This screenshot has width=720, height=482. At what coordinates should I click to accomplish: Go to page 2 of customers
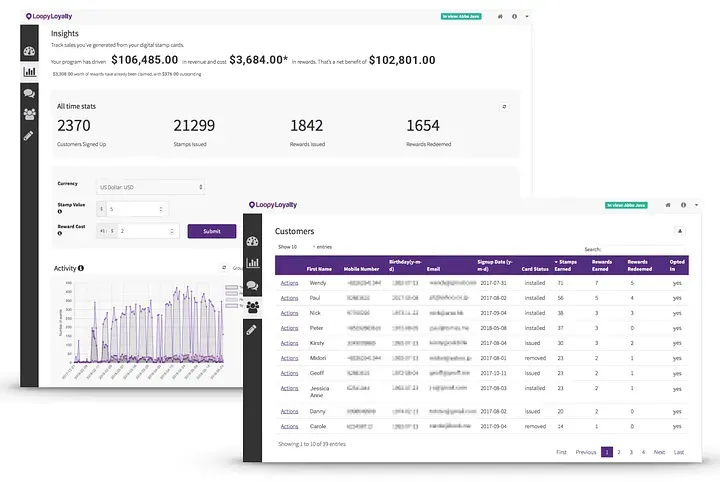click(x=619, y=452)
